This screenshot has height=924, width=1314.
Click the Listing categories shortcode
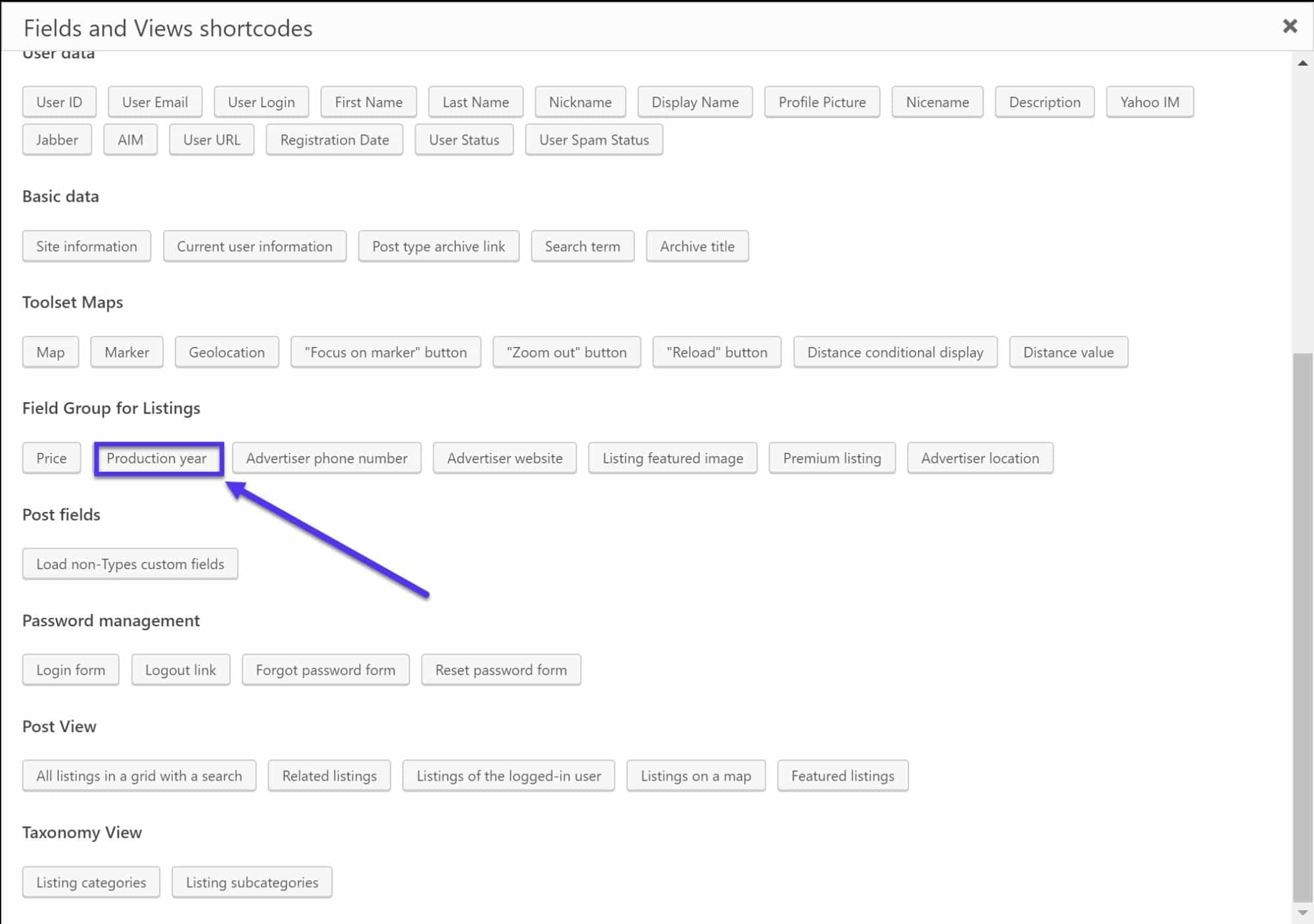pos(91,881)
